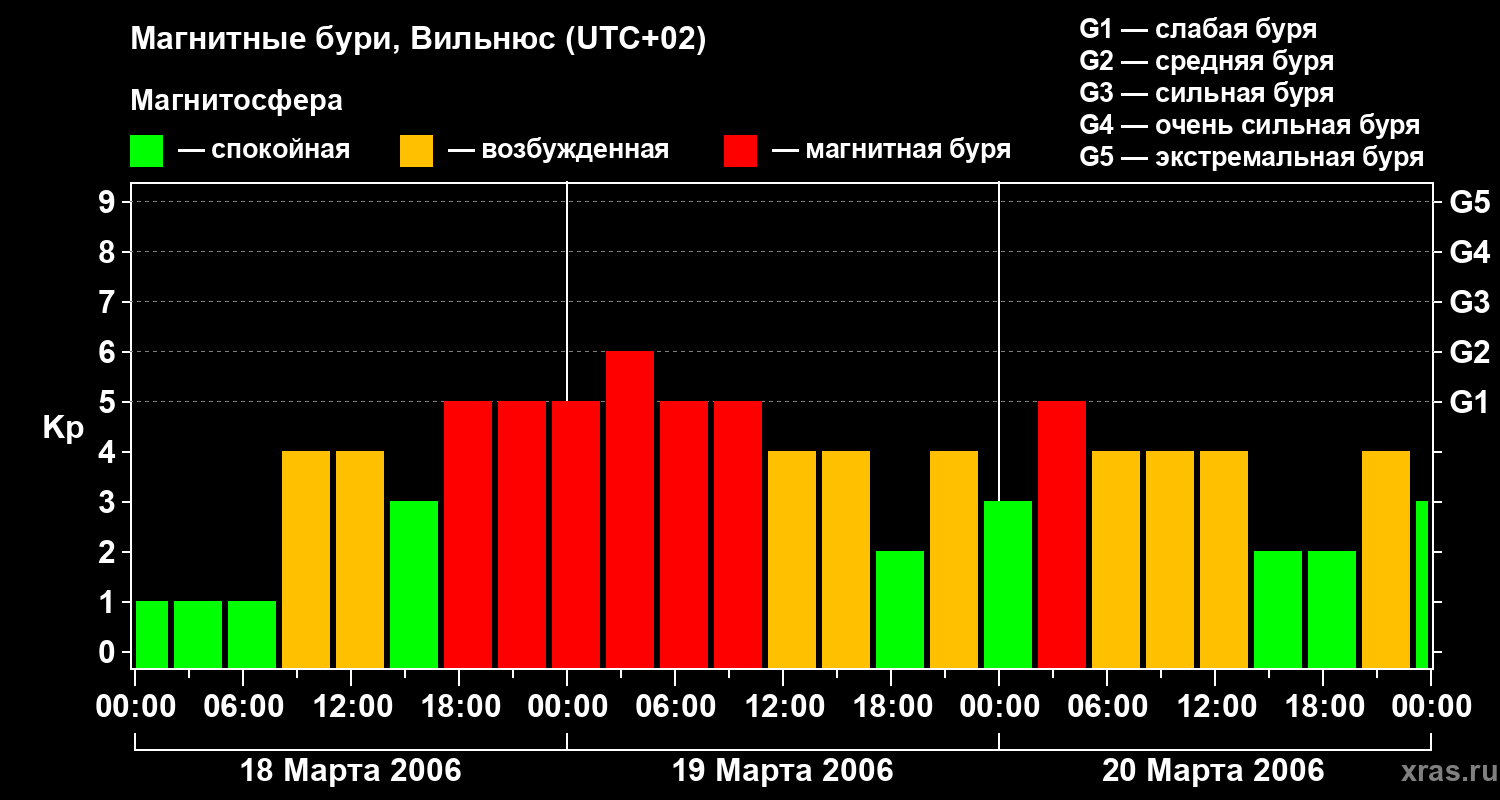Click the 'G4 — очень сильная буря' legend line
1500x800 pixels.
(1249, 125)
